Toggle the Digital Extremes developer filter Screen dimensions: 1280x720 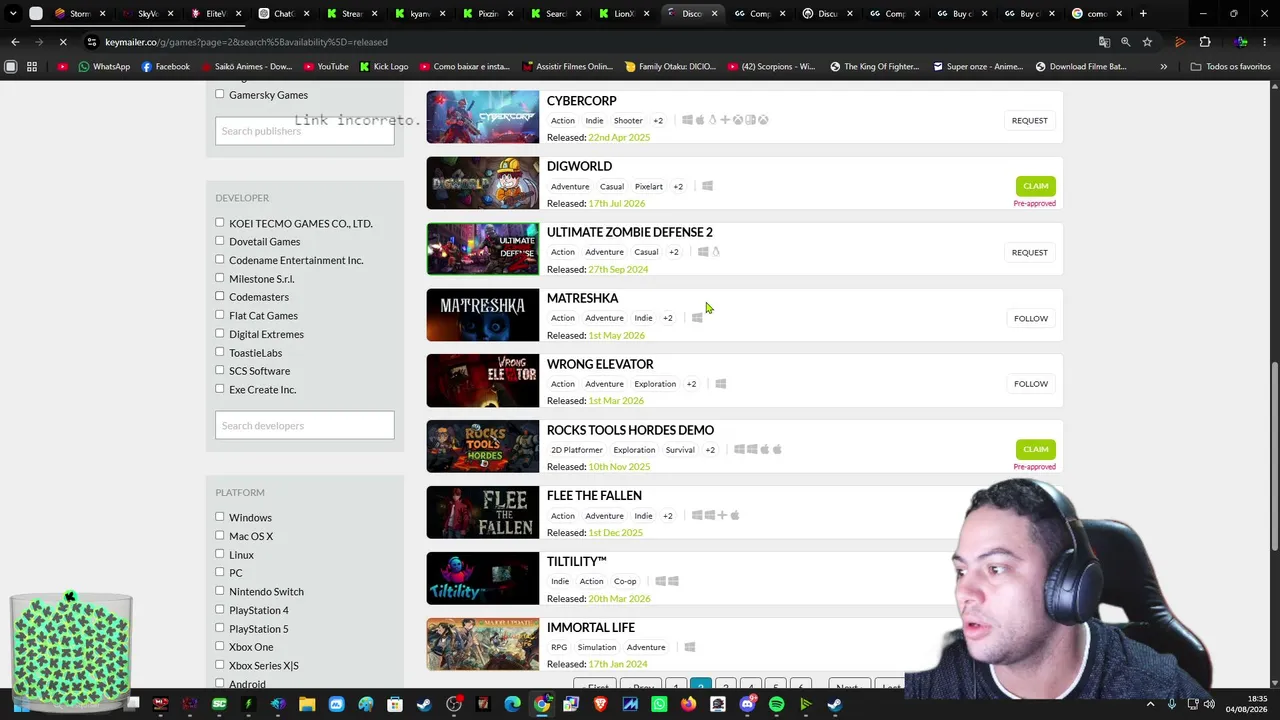click(220, 334)
